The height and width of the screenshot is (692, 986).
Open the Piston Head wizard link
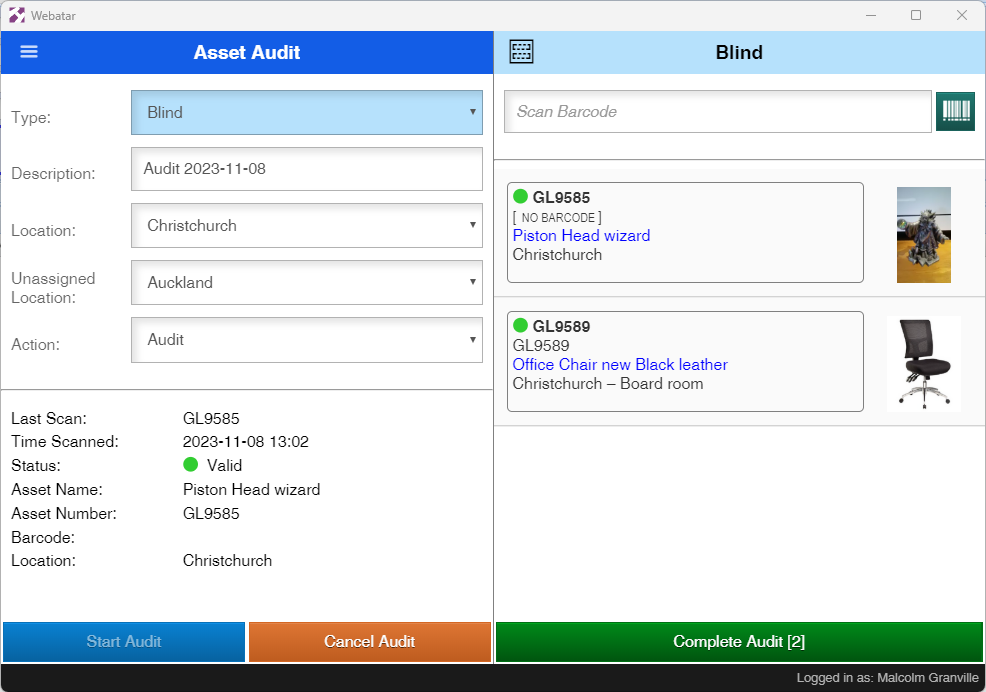[581, 236]
